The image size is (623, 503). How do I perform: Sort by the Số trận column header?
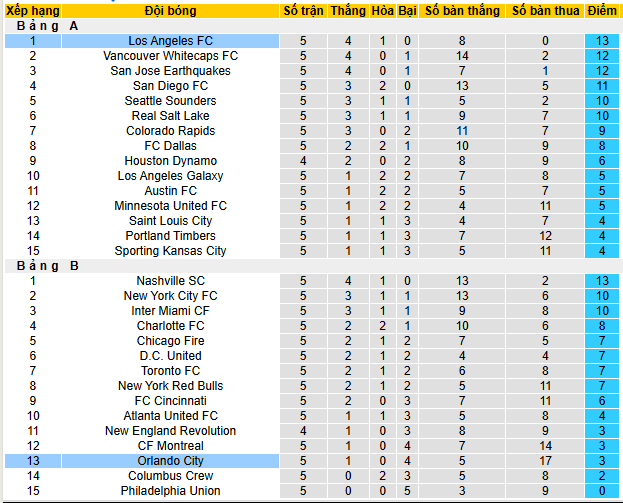(303, 11)
